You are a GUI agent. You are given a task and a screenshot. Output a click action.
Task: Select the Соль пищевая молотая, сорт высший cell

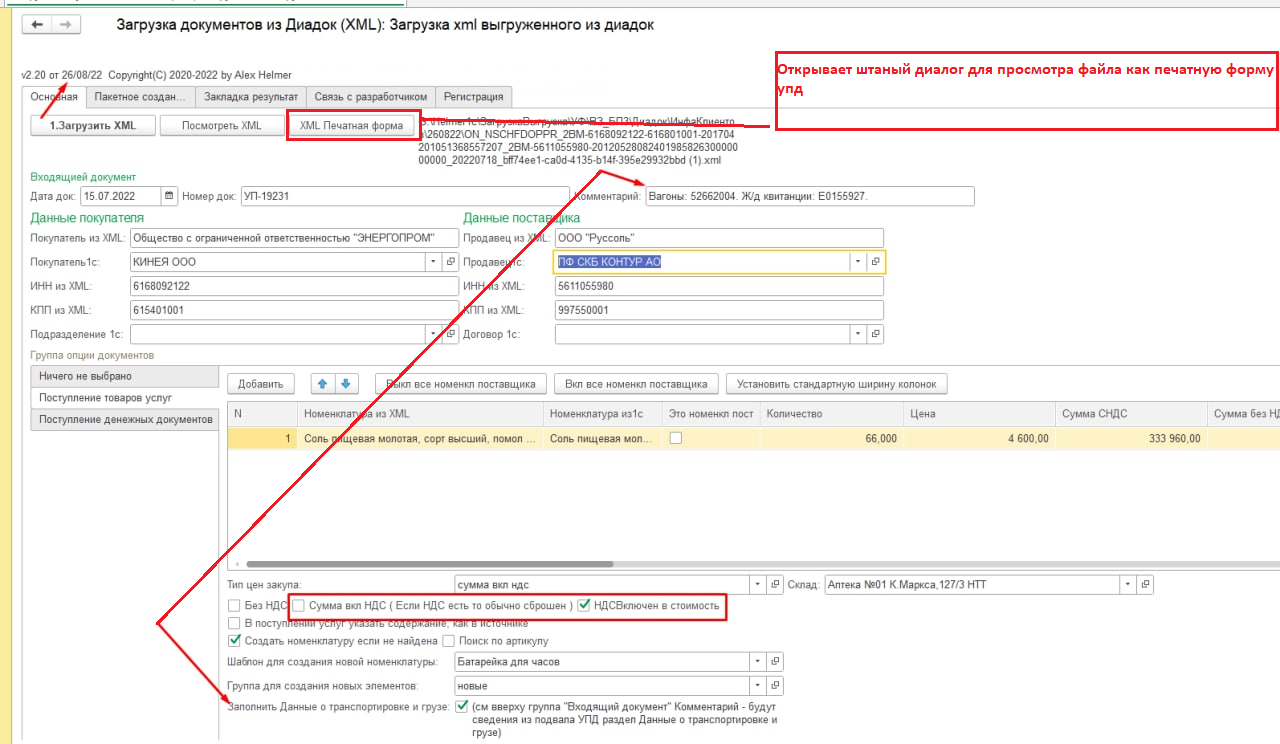(420, 438)
